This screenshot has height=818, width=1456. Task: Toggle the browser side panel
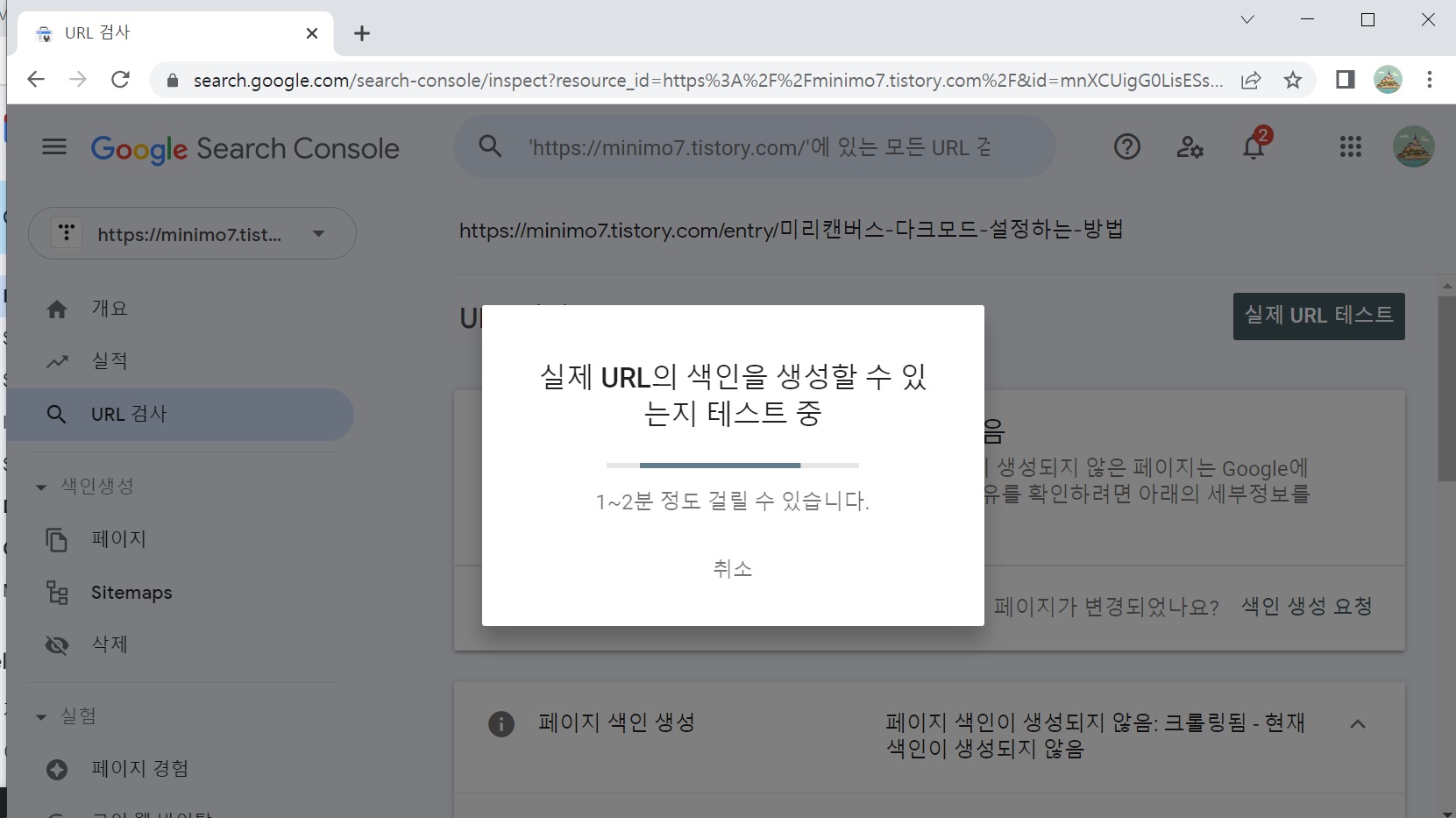pyautogui.click(x=1345, y=80)
